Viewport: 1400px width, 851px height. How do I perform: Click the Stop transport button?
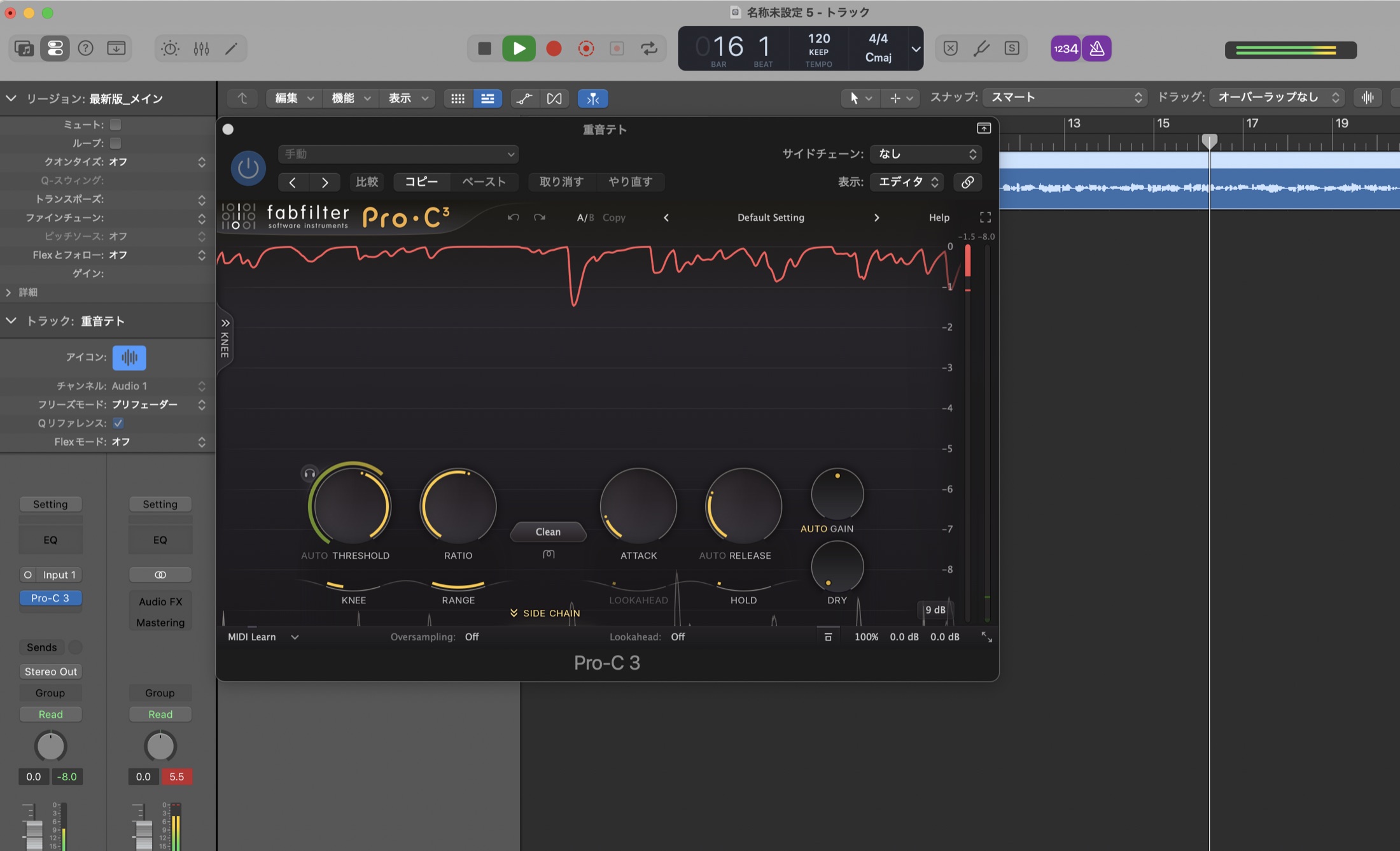coord(485,48)
